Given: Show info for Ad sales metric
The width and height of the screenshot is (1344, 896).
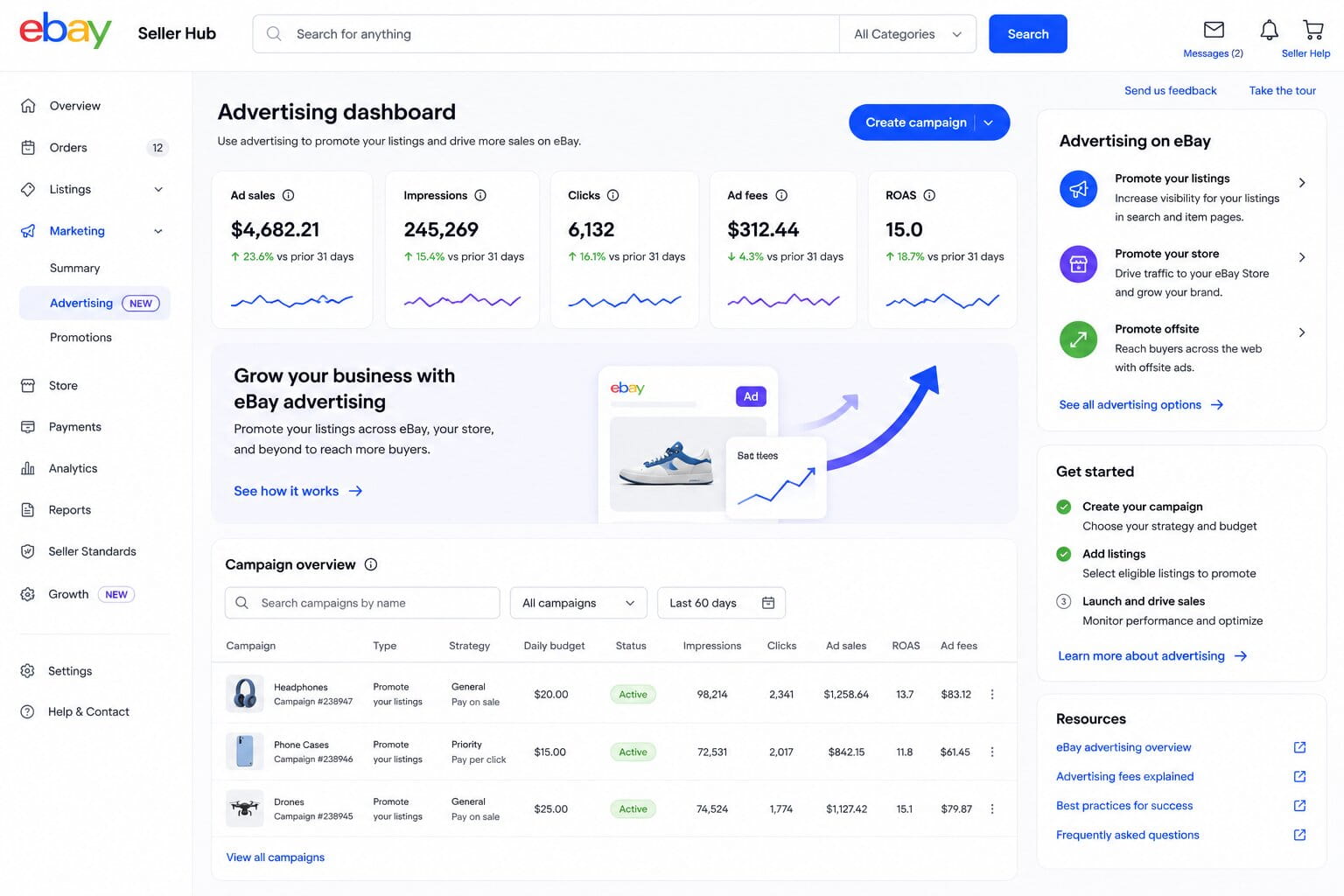Looking at the screenshot, I should coord(288,195).
